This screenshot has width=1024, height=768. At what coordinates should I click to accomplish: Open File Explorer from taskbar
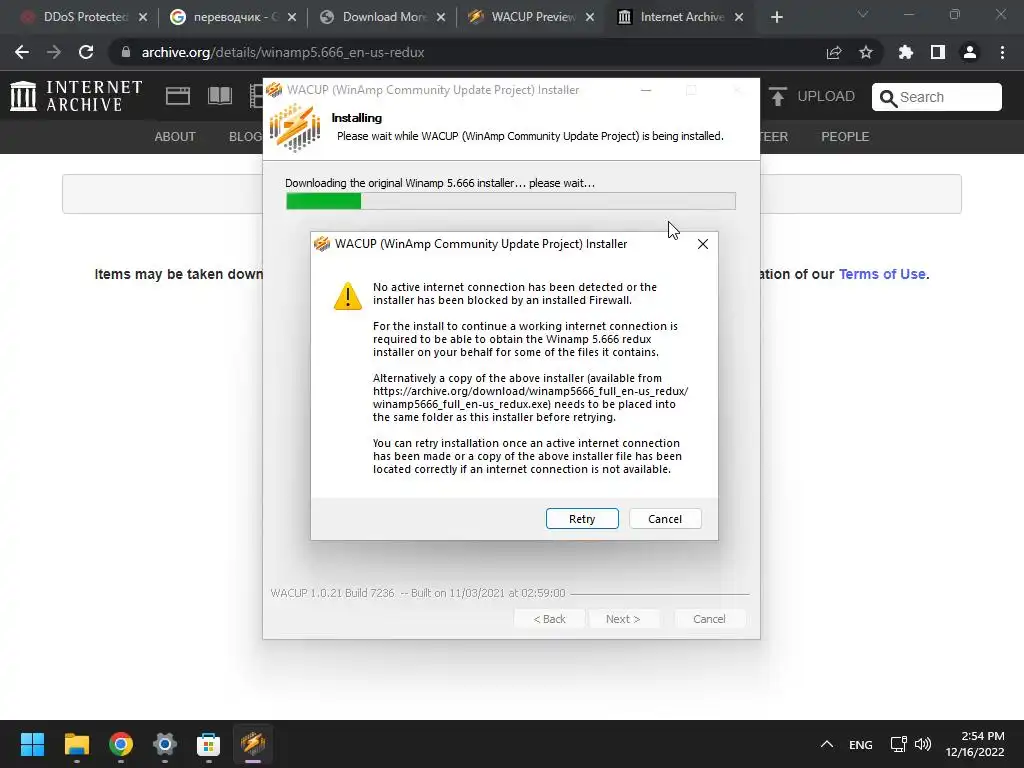click(76, 744)
